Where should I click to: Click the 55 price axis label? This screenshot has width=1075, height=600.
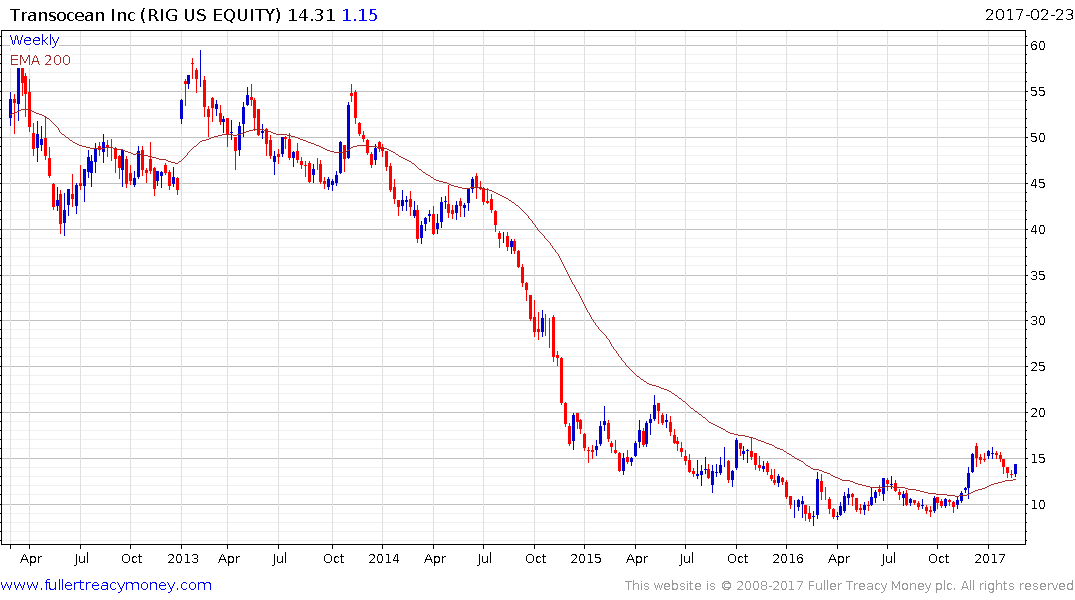tap(1037, 92)
